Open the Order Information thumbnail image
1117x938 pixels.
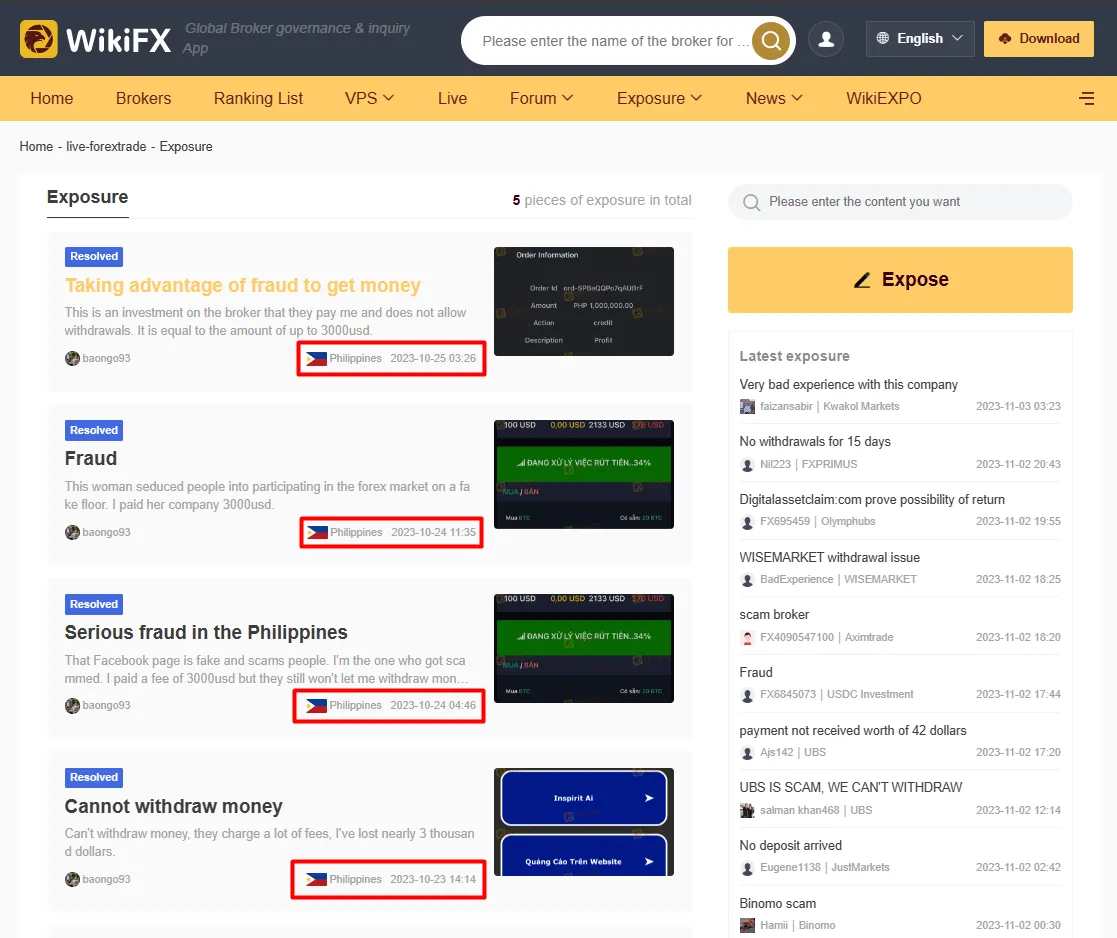583,301
